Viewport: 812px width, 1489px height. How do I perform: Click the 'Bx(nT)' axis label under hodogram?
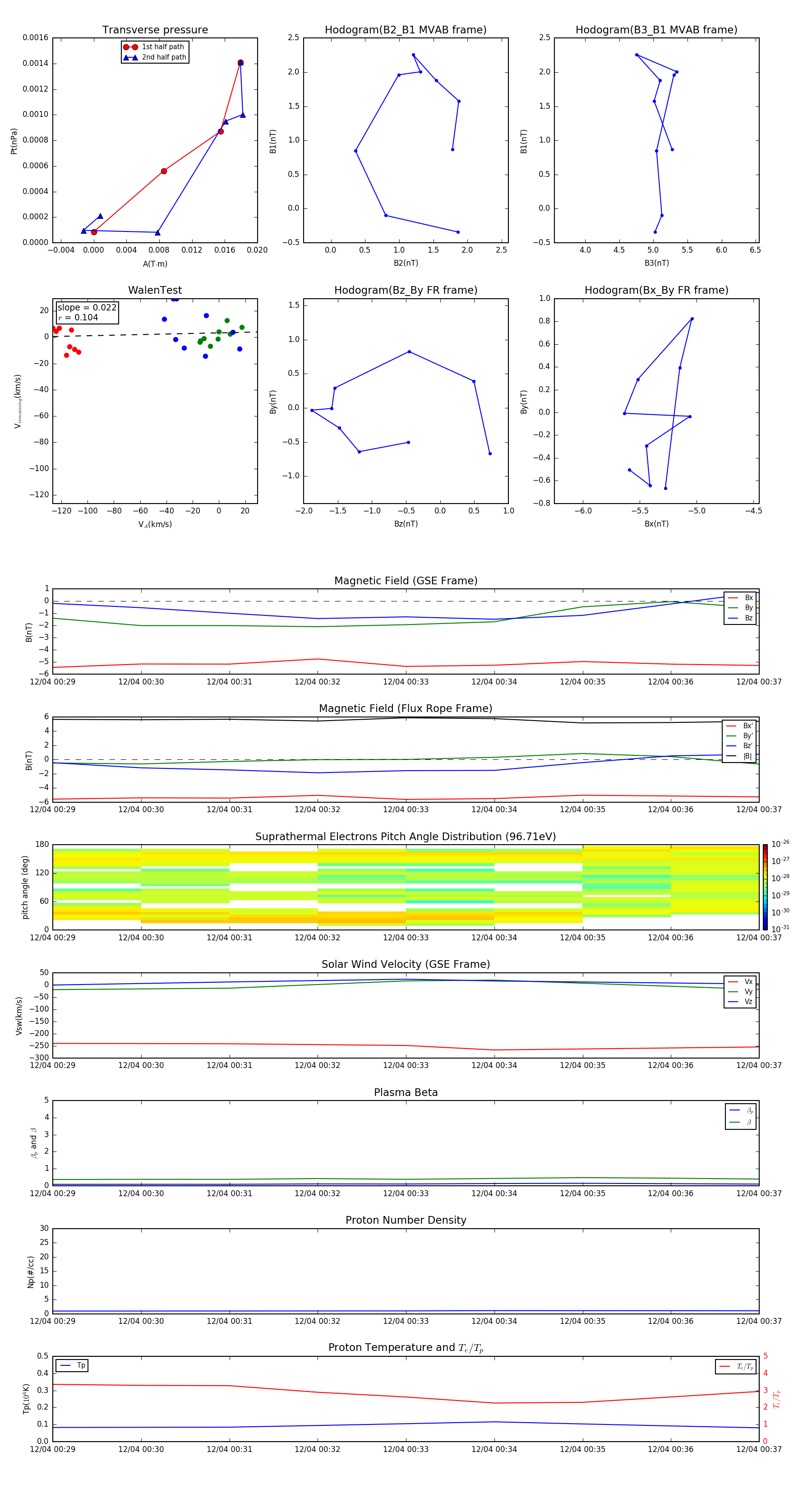coord(656,524)
